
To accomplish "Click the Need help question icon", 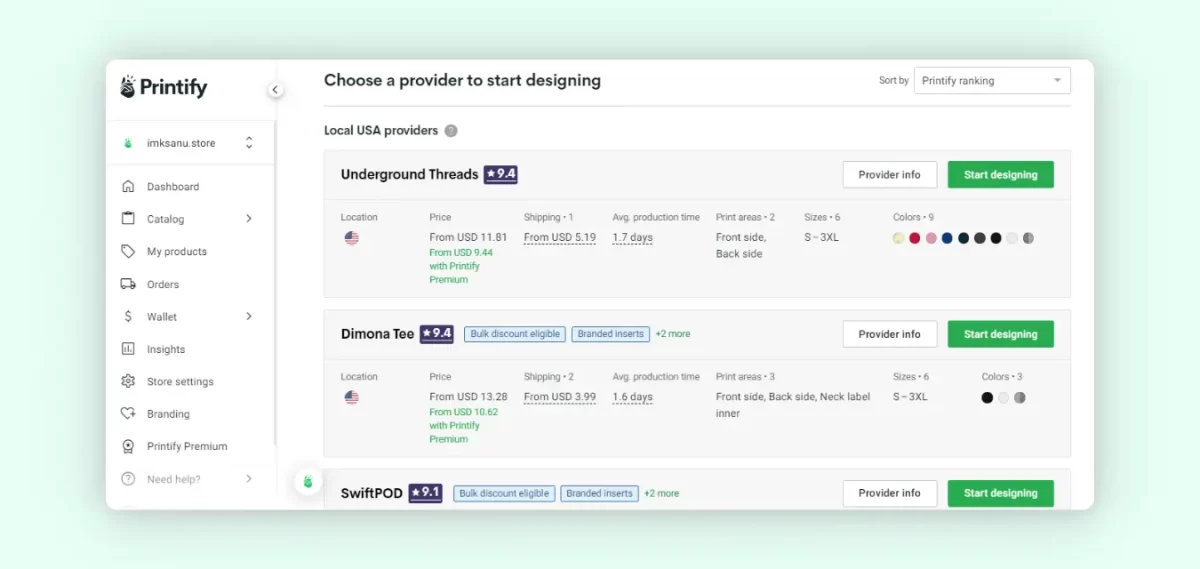I will coord(128,479).
